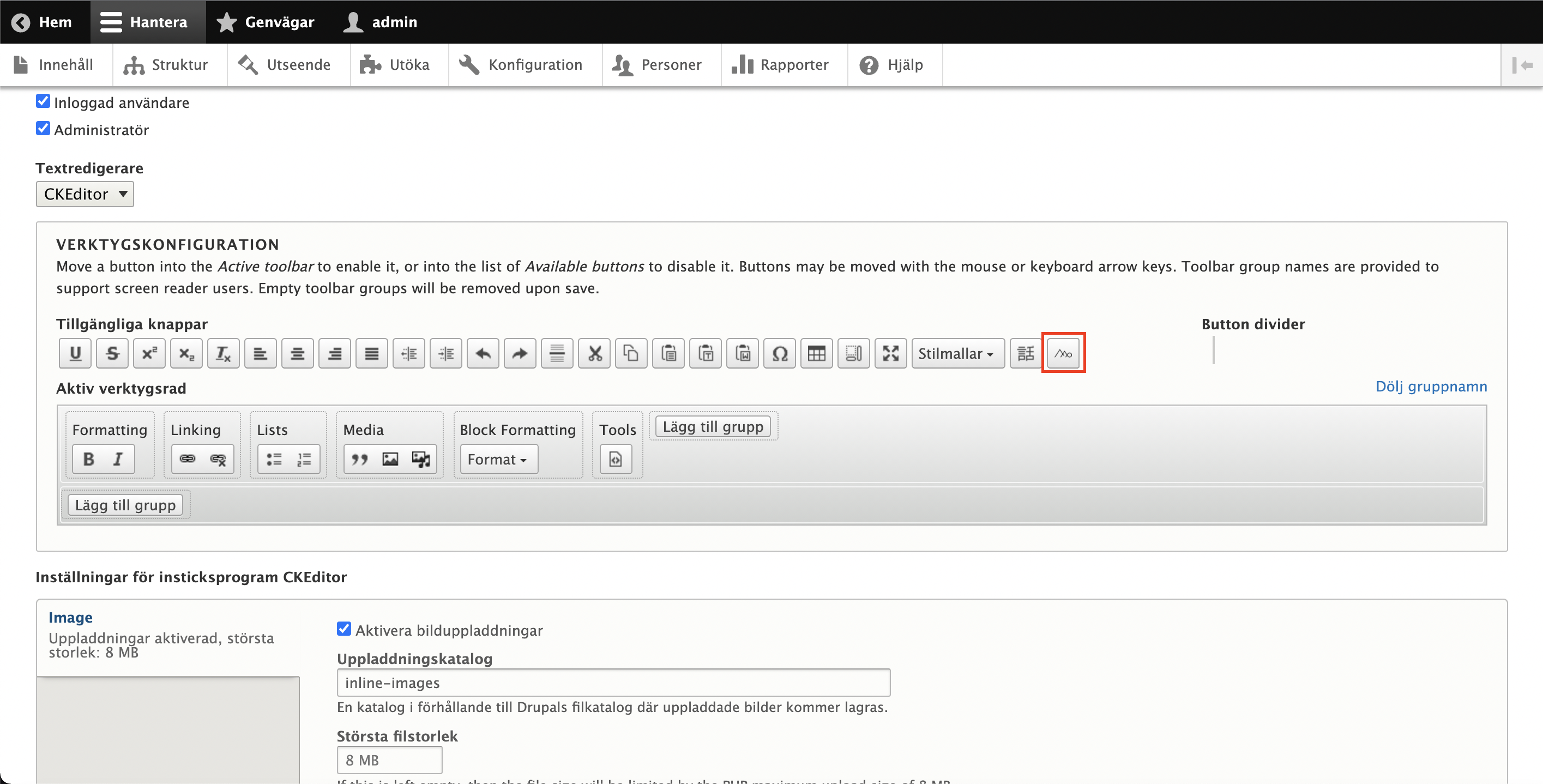
Task: Open the Struktur admin menu
Action: (x=166, y=65)
